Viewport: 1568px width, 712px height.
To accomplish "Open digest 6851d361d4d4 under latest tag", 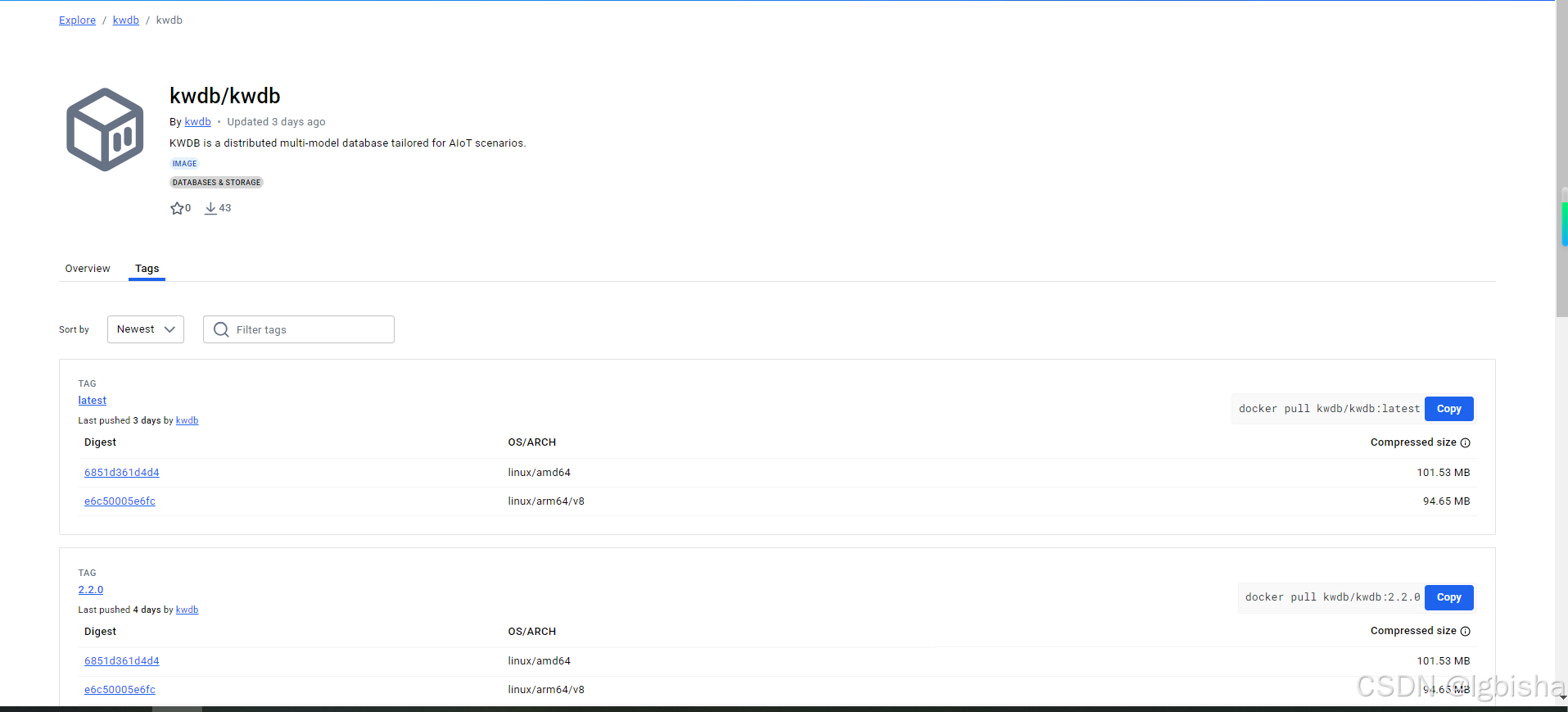I will (x=122, y=473).
